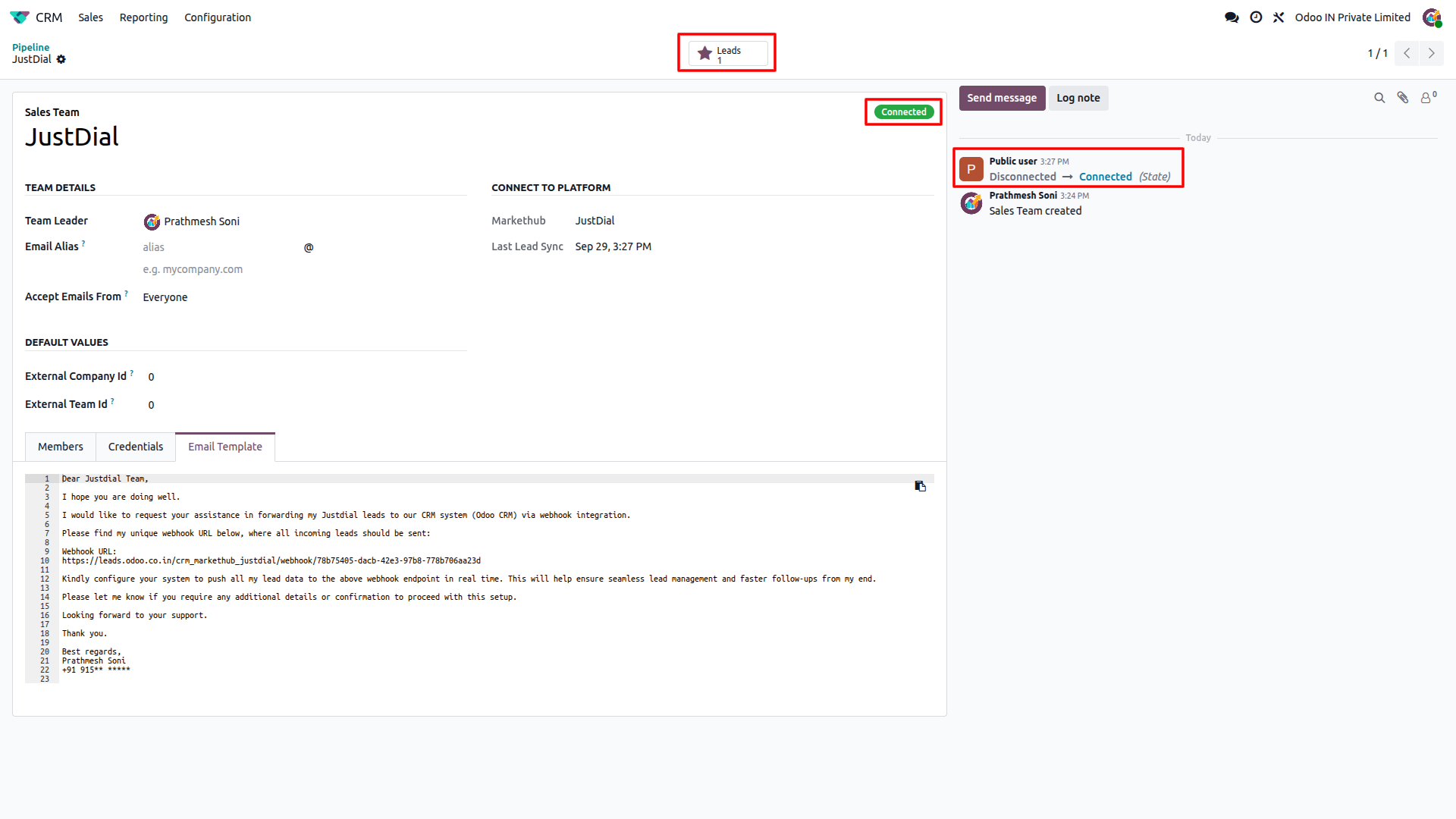Click the record pager 1 / 1
Viewport: 1456px width, 819px height.
1377,53
